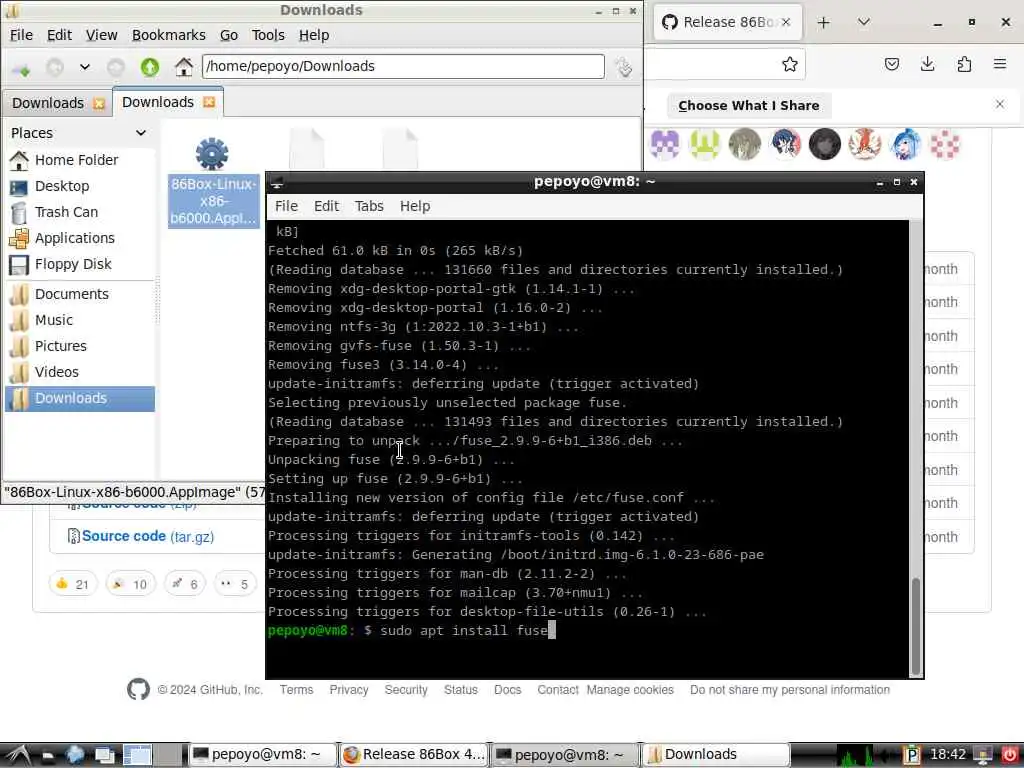Click web browser launcher globe in taskbar
The height and width of the screenshot is (768, 1024).
click(x=75, y=755)
